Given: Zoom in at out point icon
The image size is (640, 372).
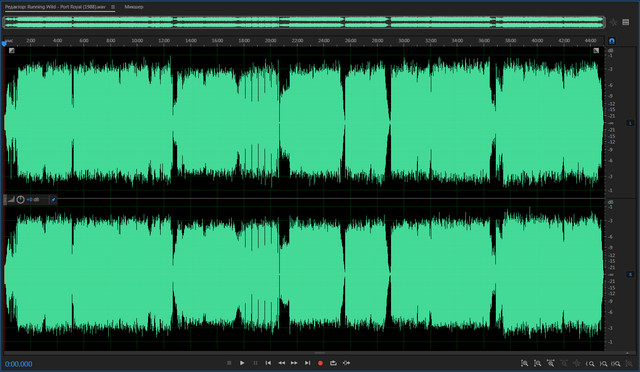Looking at the screenshot, I should point(603,363).
